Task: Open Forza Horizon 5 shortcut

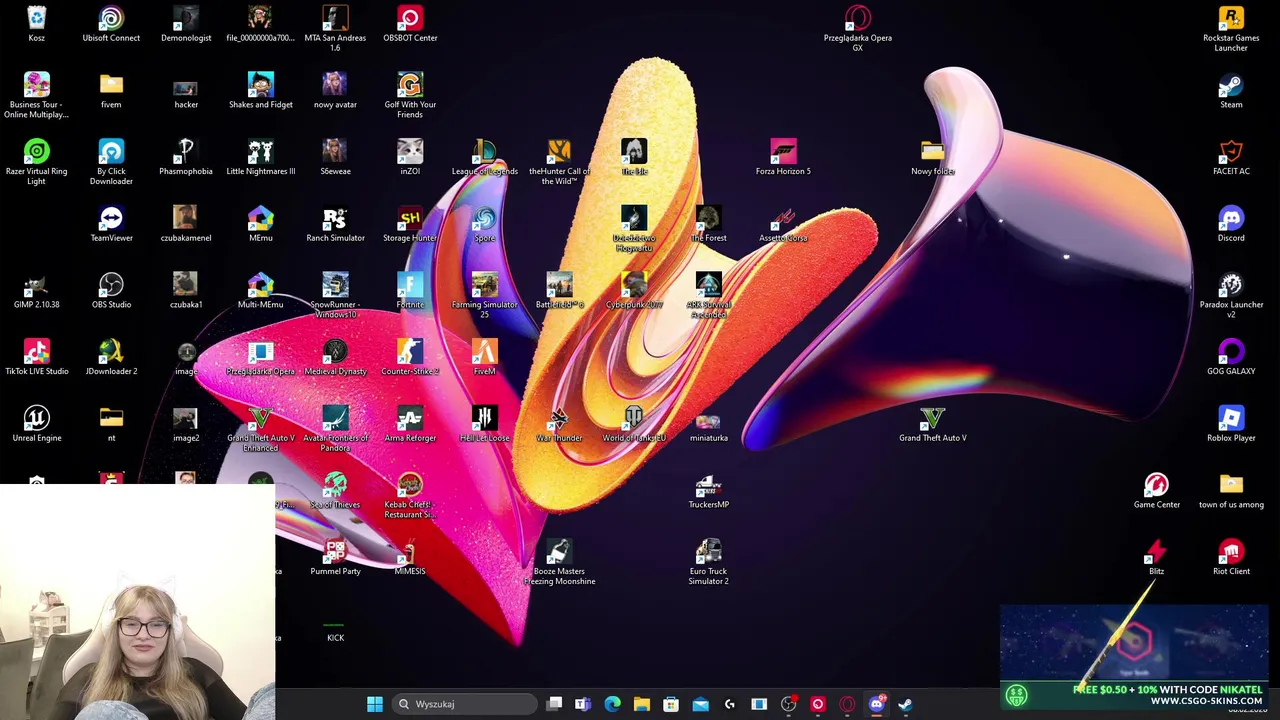Action: click(783, 158)
